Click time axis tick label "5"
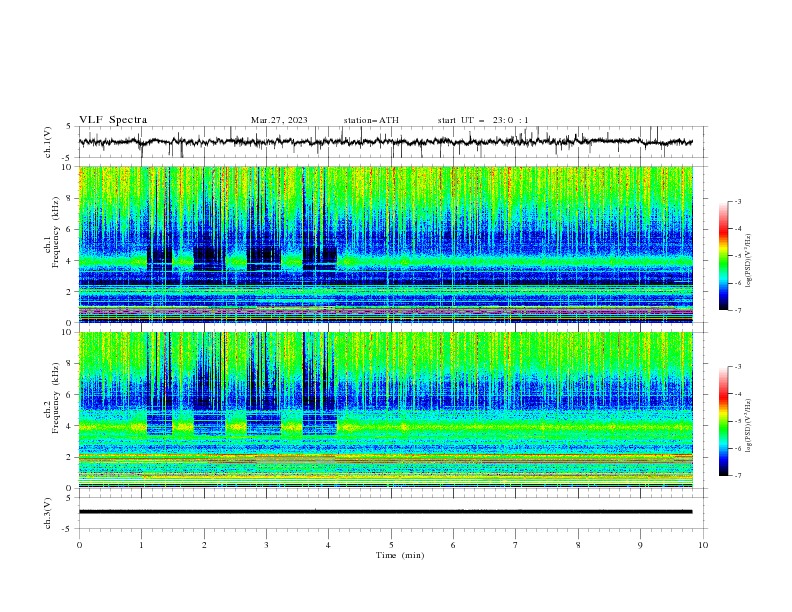The width and height of the screenshot is (792, 612). 391,545
